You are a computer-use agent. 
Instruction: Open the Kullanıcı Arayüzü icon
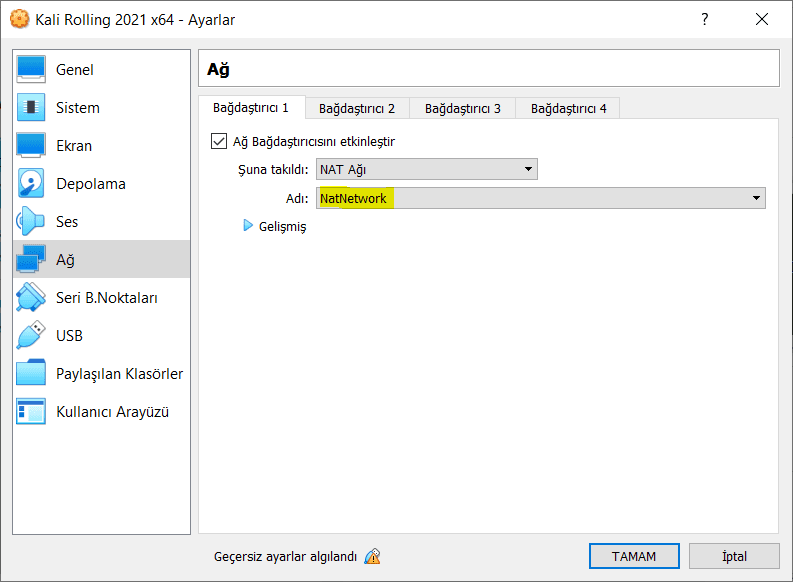click(x=31, y=411)
